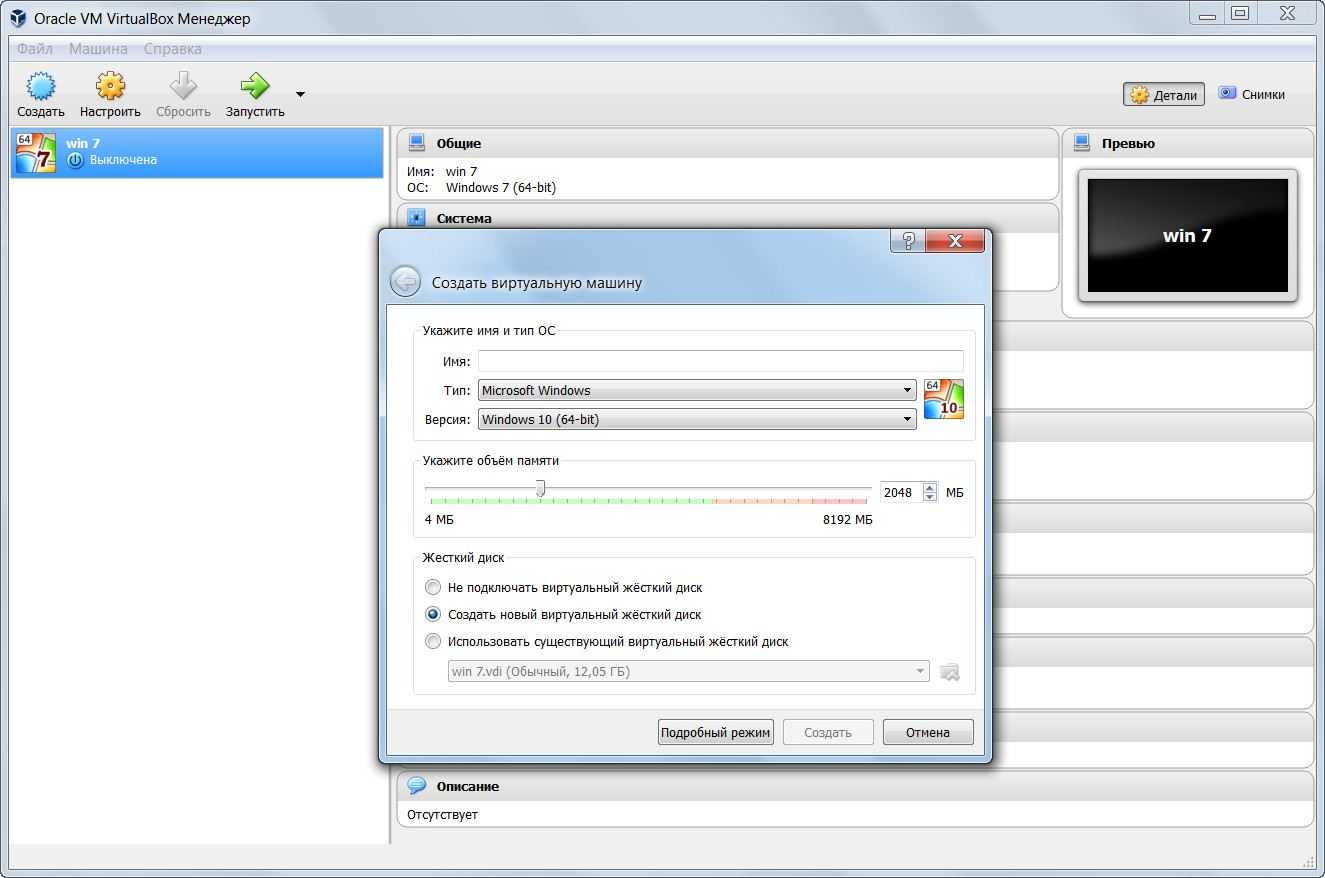1325x878 pixels.
Task: Start VM with Запустить green arrow
Action: [x=255, y=86]
